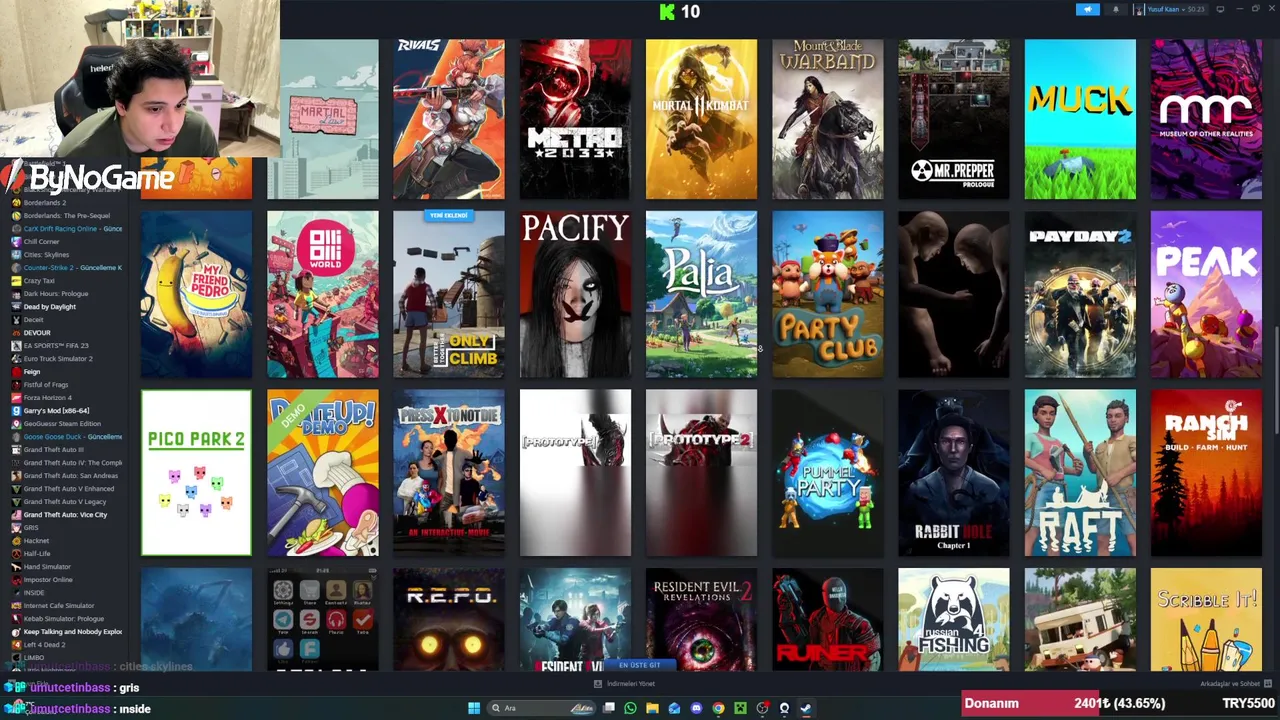Open the Party Club game cover

pyautogui.click(x=827, y=294)
